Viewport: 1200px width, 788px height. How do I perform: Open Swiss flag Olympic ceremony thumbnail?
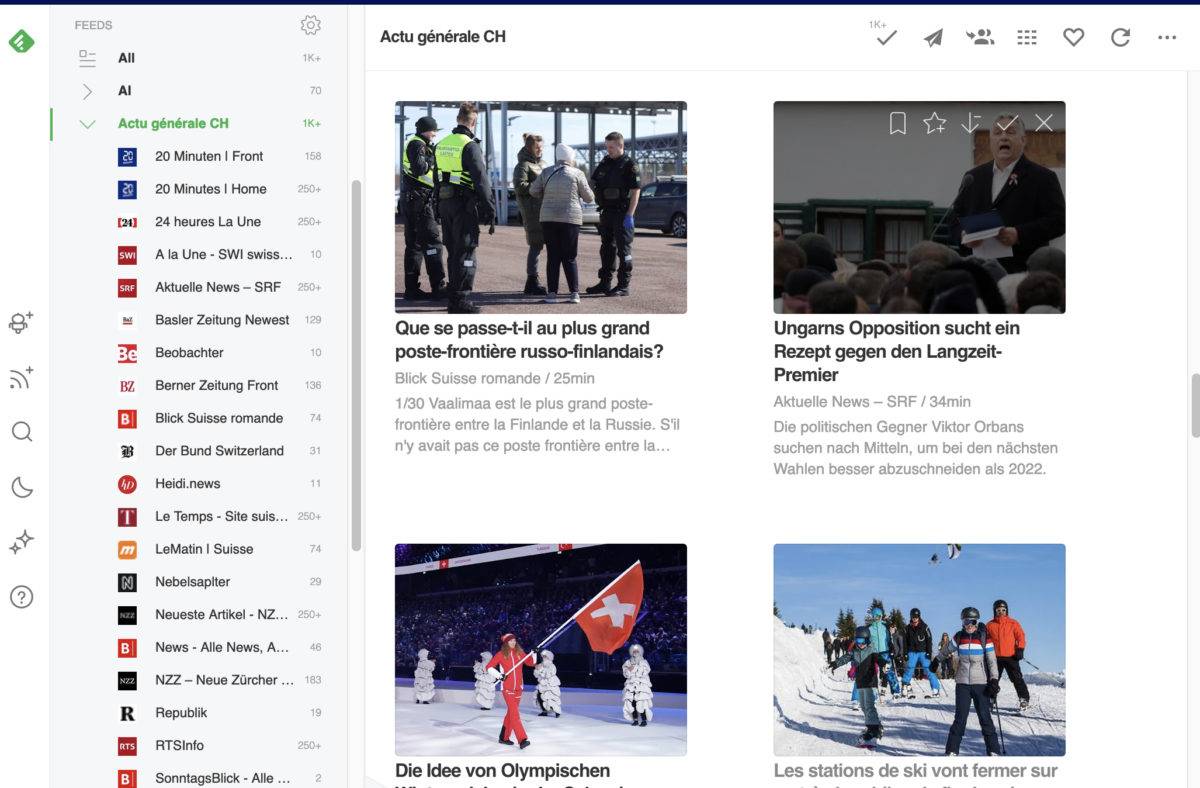pyautogui.click(x=541, y=650)
